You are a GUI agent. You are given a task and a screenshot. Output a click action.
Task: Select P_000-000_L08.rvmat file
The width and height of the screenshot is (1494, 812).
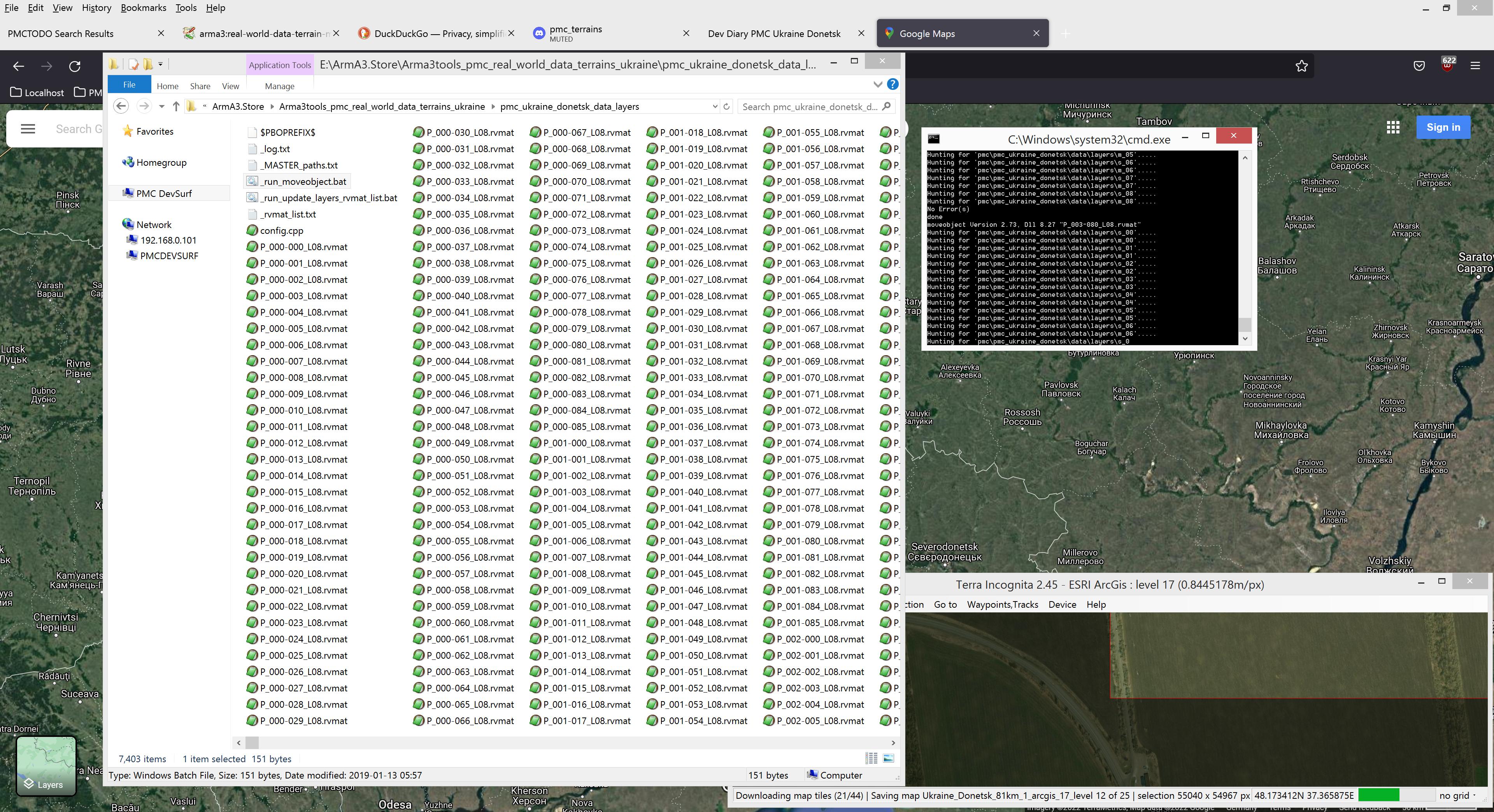point(297,247)
